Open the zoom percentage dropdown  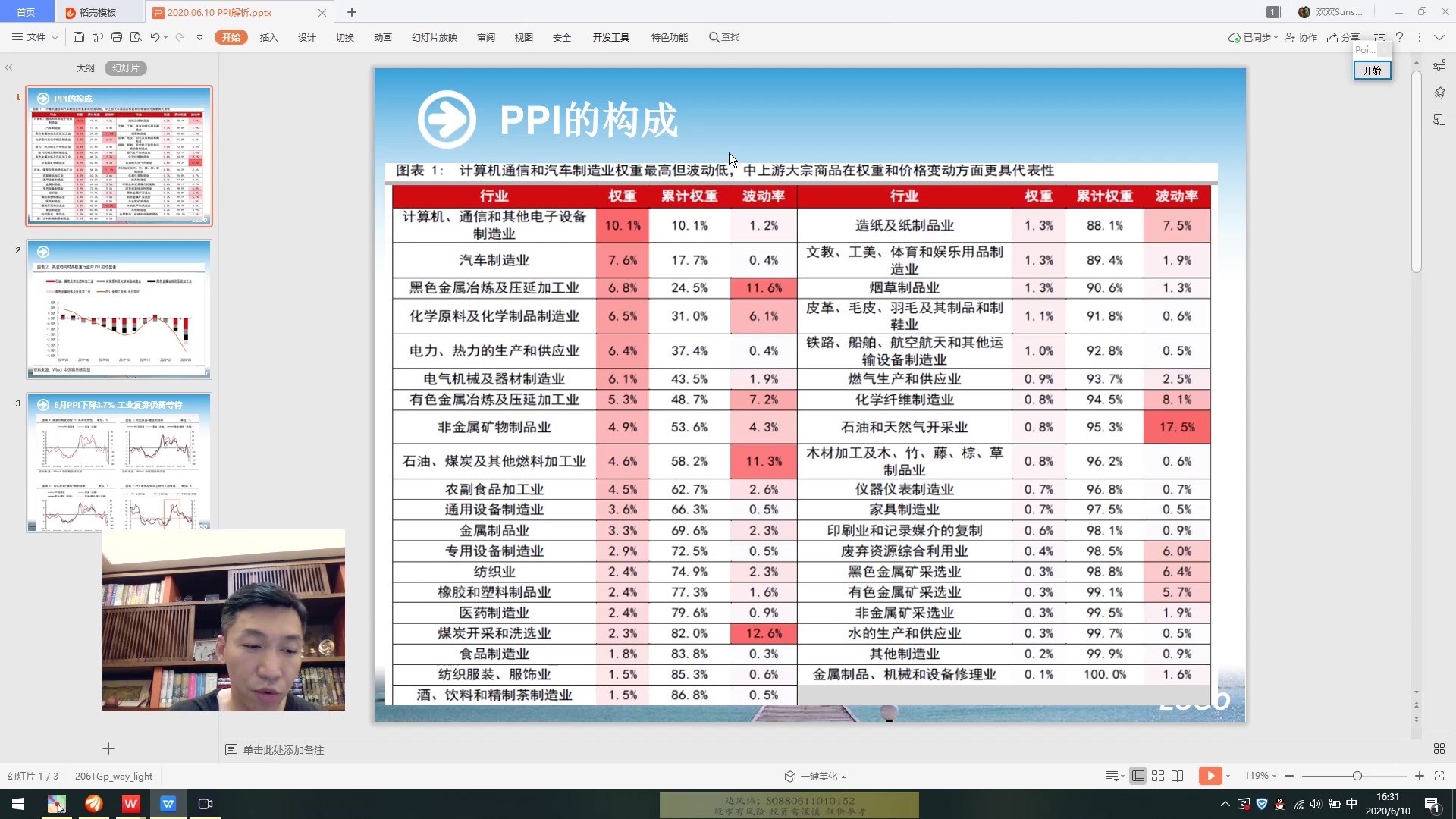tap(1260, 776)
